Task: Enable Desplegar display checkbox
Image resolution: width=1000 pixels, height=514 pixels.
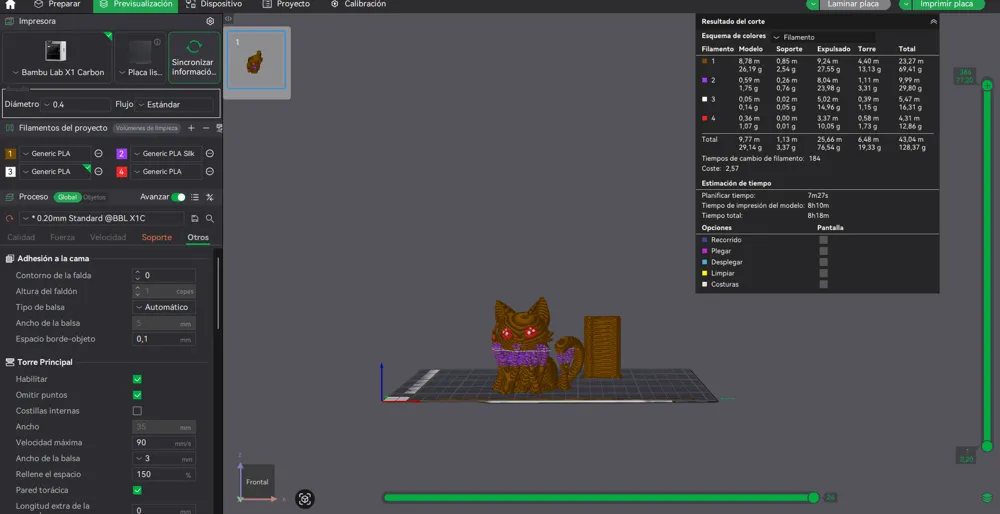Action: tap(823, 262)
